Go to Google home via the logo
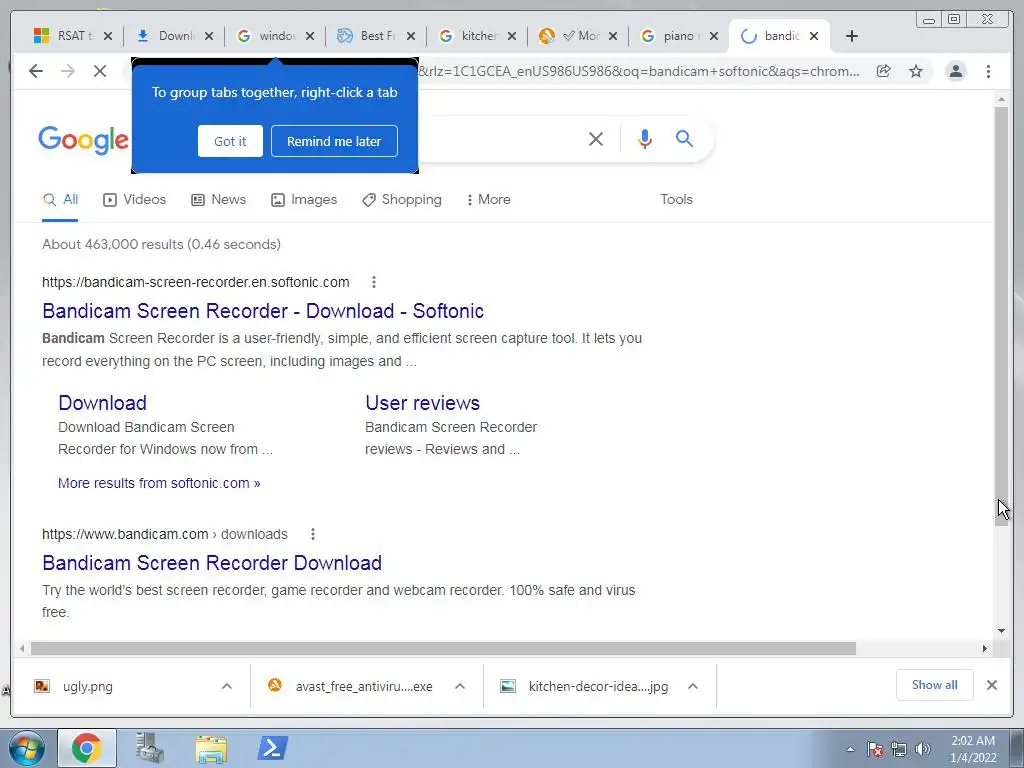This screenshot has height=768, width=1024. point(84,140)
